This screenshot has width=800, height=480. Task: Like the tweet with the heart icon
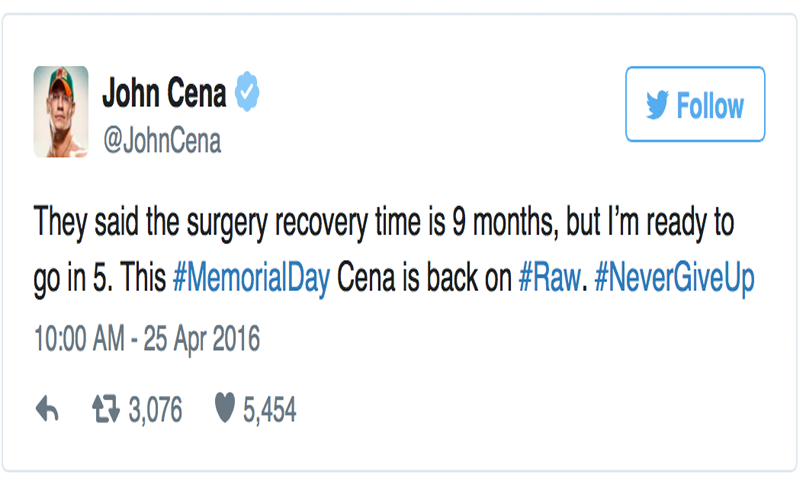(x=225, y=409)
